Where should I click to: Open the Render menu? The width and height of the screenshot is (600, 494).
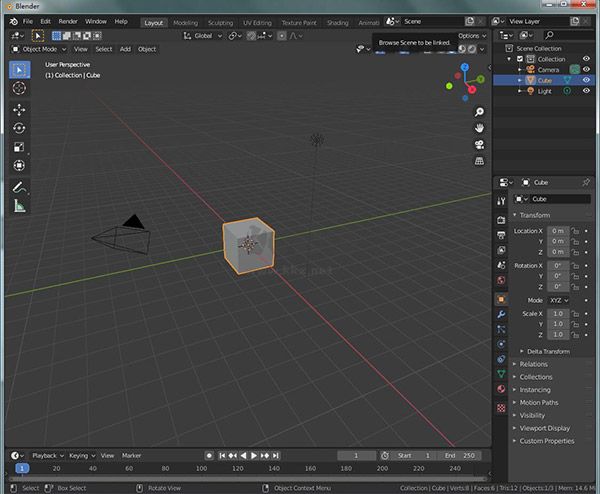[x=68, y=21]
